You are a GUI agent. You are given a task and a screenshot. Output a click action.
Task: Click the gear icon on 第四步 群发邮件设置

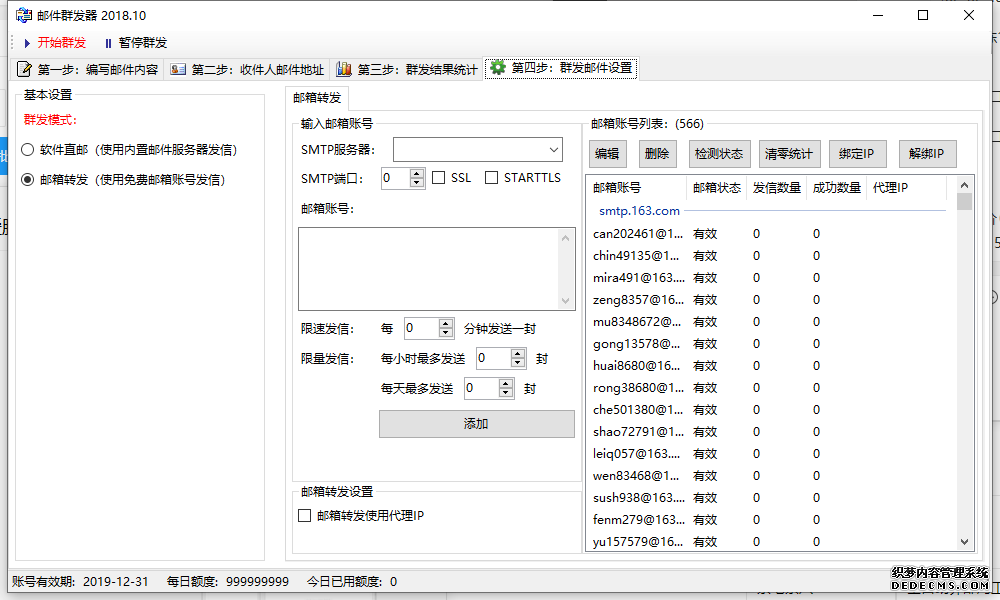[x=499, y=69]
